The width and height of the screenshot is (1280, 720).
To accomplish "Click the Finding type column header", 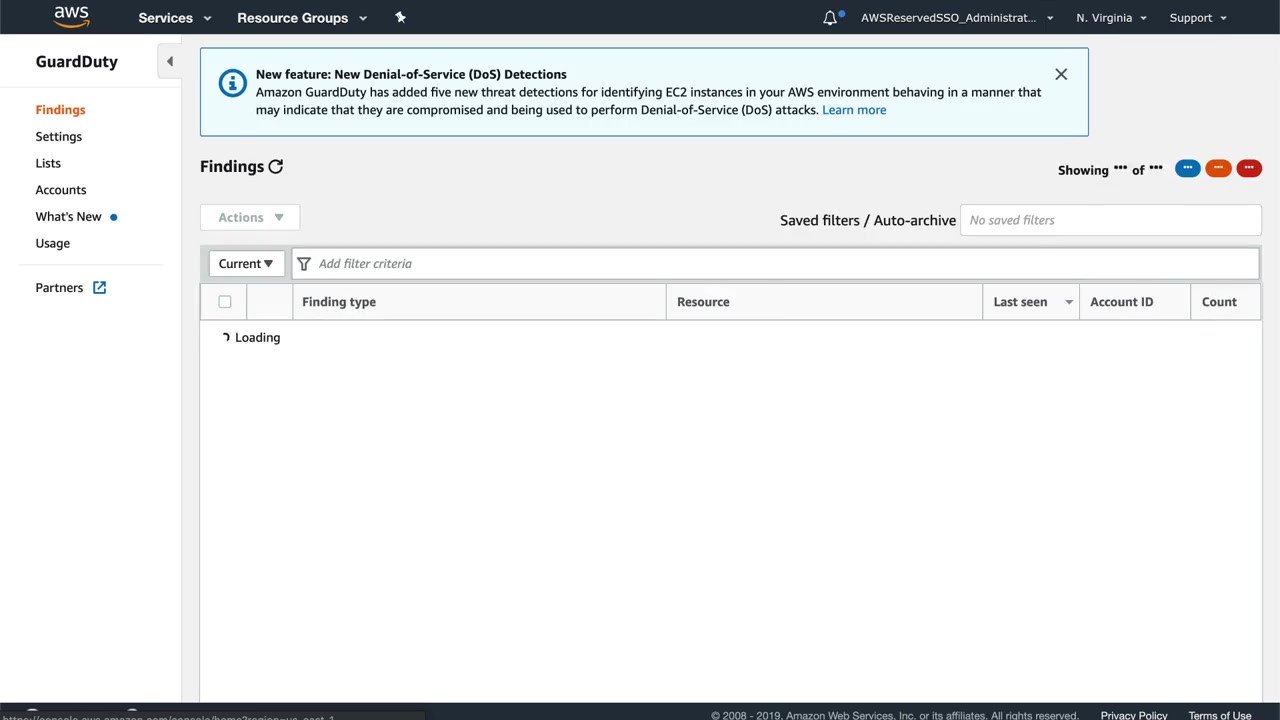I will click(x=339, y=302).
